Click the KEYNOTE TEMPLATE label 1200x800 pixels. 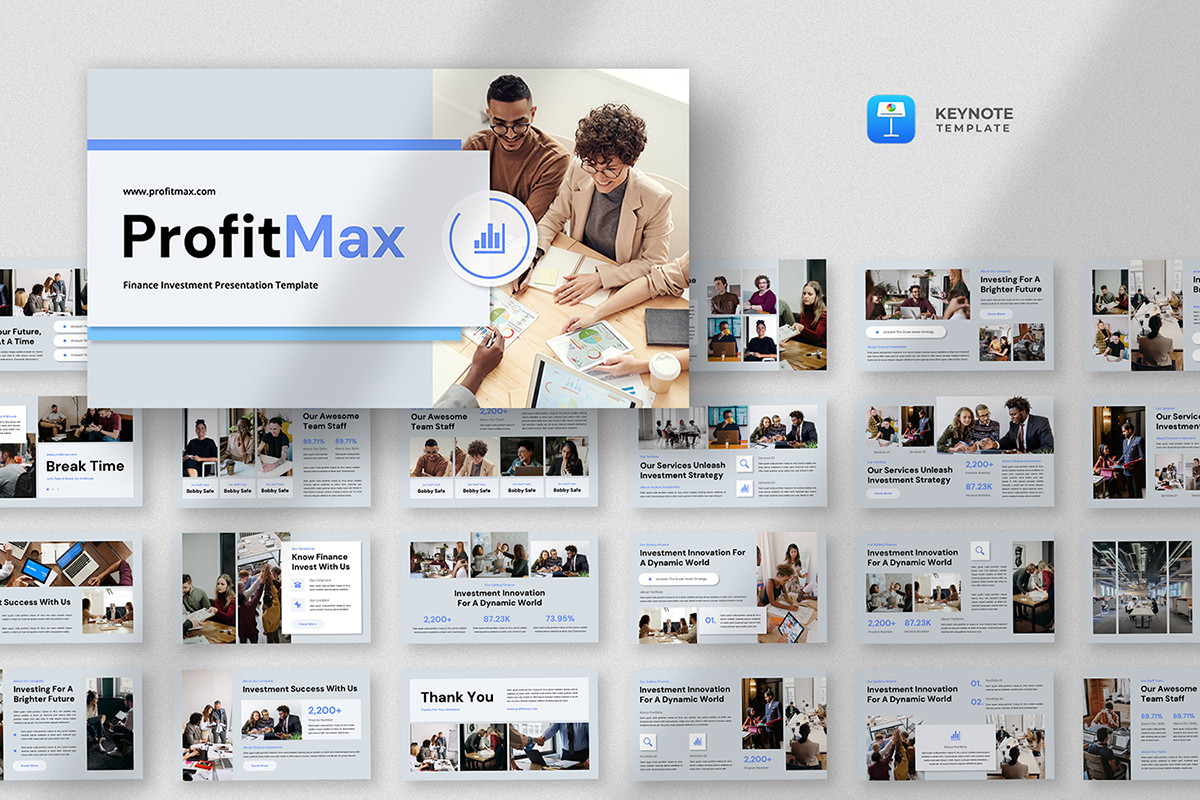(x=973, y=120)
